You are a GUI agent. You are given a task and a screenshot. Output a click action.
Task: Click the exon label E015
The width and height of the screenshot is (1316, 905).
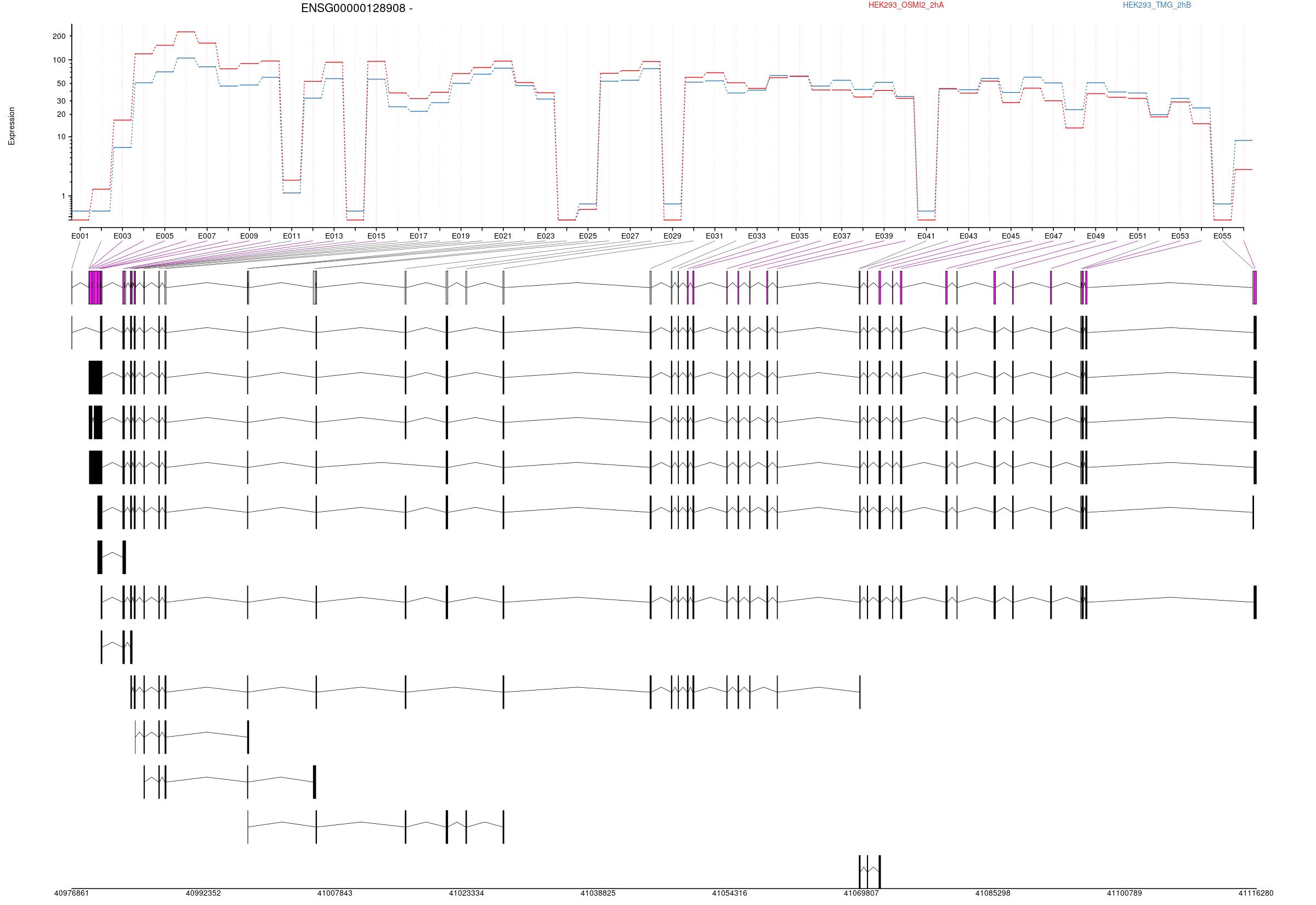coord(376,236)
